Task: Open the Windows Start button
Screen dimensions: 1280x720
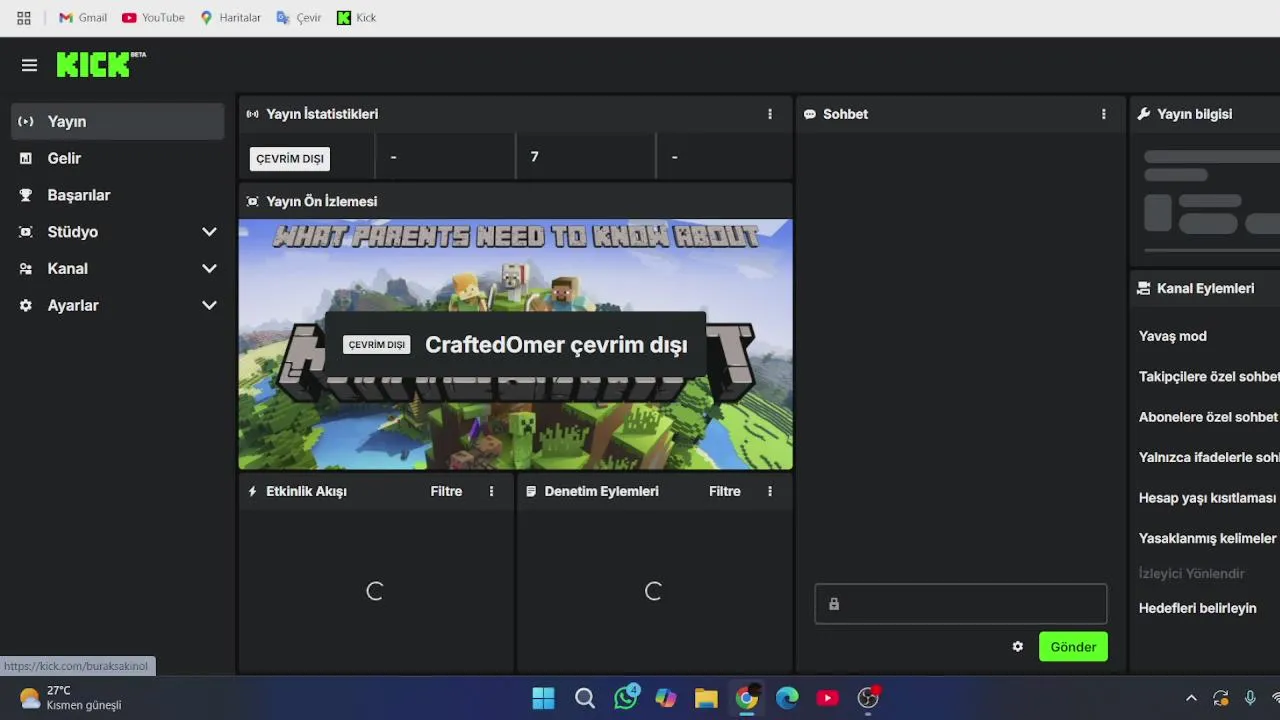Action: point(543,698)
